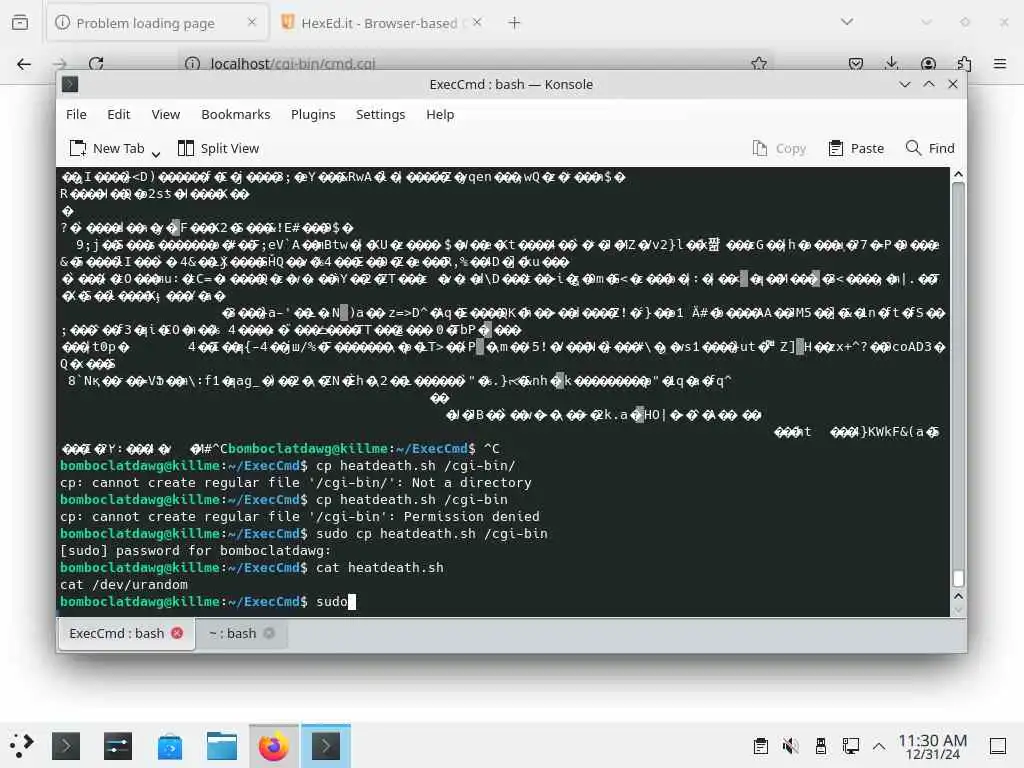Open Firefox View icon
The height and width of the screenshot is (768, 1024).
[20, 23]
